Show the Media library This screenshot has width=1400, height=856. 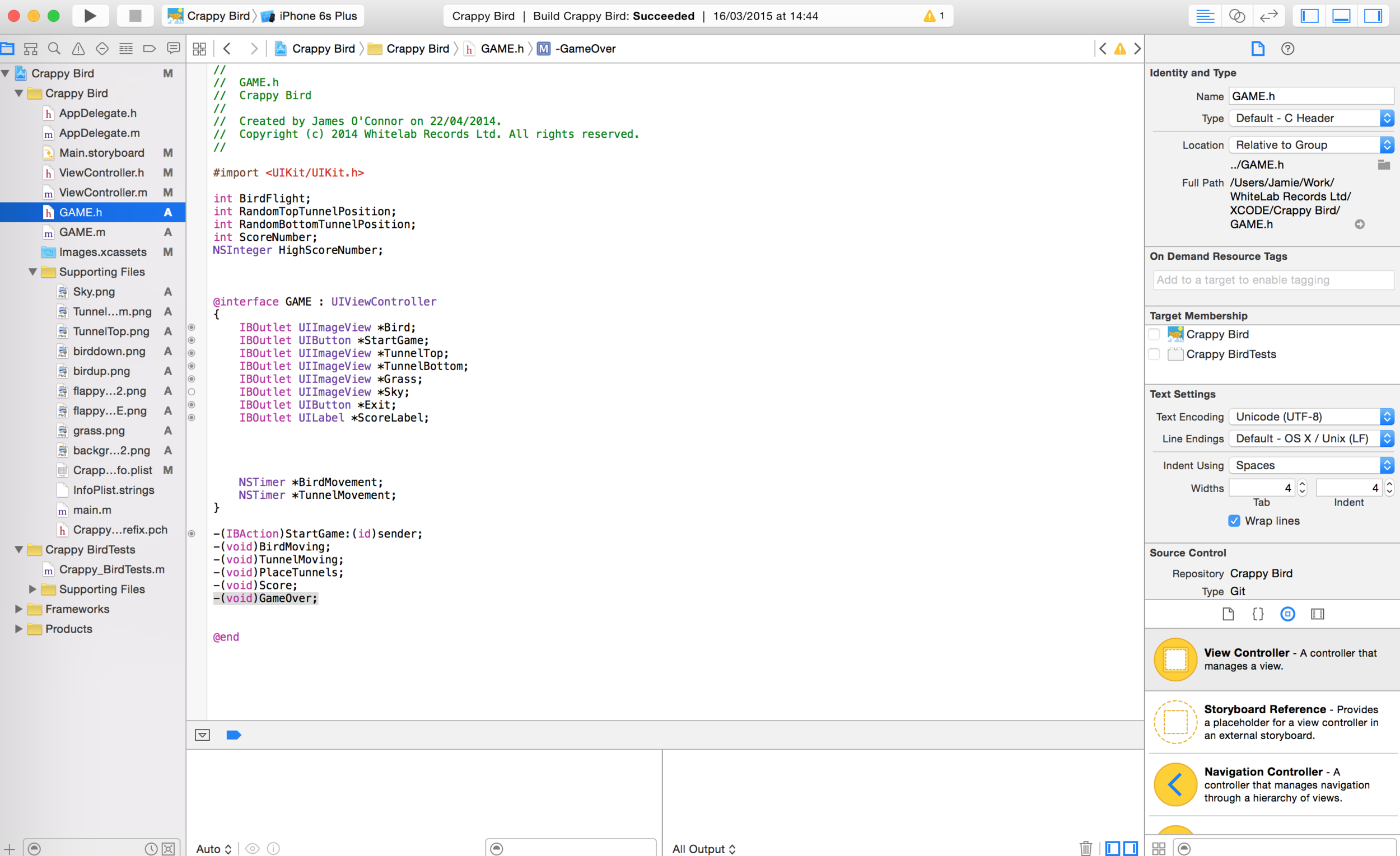tap(1318, 614)
